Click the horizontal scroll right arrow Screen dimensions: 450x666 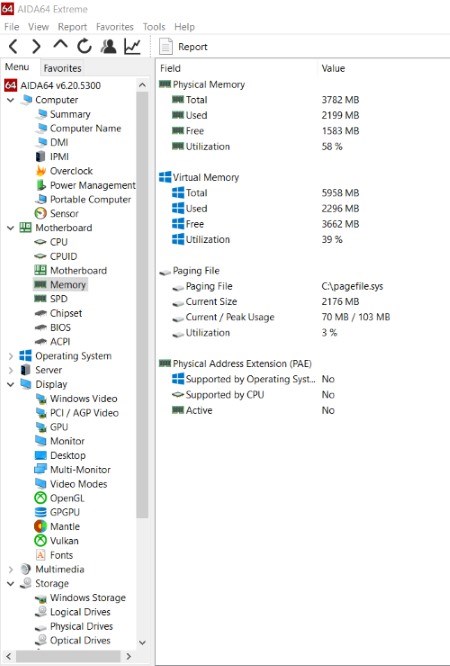pos(129,656)
